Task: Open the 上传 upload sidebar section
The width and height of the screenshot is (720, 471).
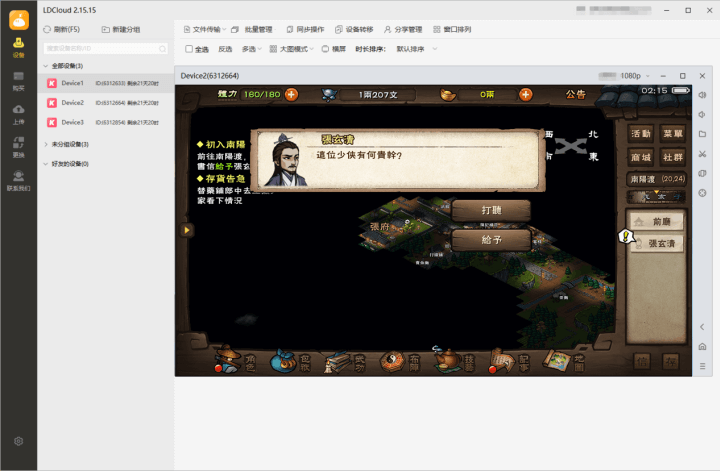Action: point(18,114)
